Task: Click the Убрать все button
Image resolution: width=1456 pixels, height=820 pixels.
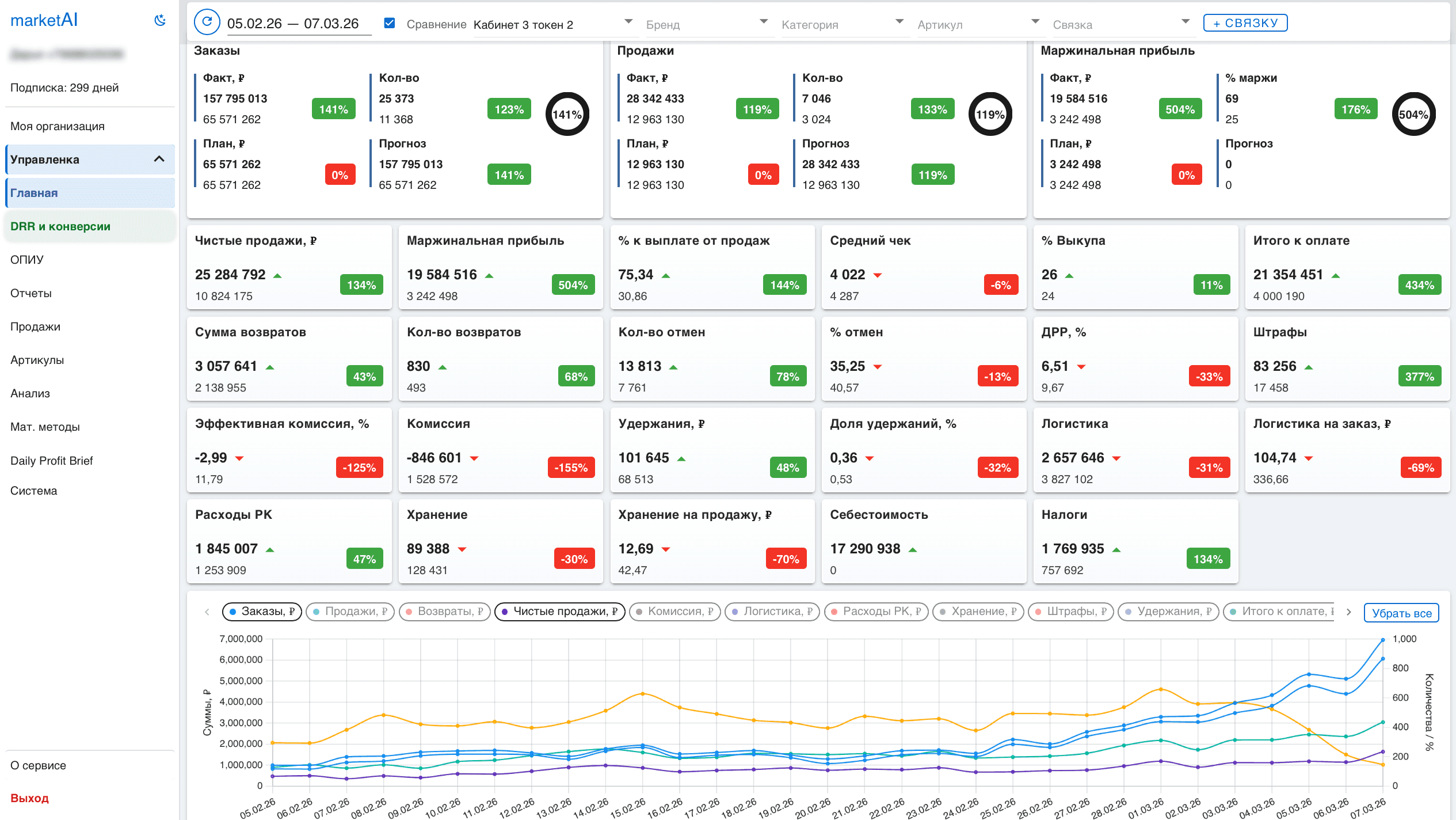Action: (x=1401, y=613)
